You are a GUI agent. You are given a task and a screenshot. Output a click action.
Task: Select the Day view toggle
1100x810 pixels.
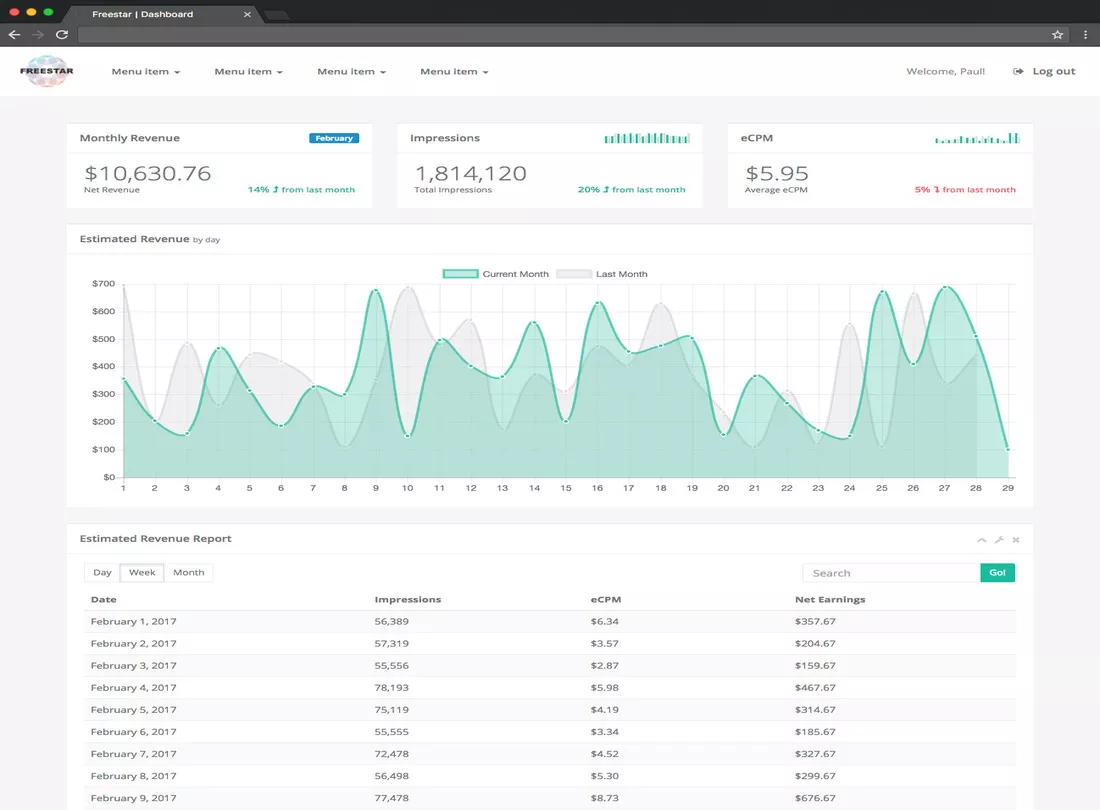point(102,572)
